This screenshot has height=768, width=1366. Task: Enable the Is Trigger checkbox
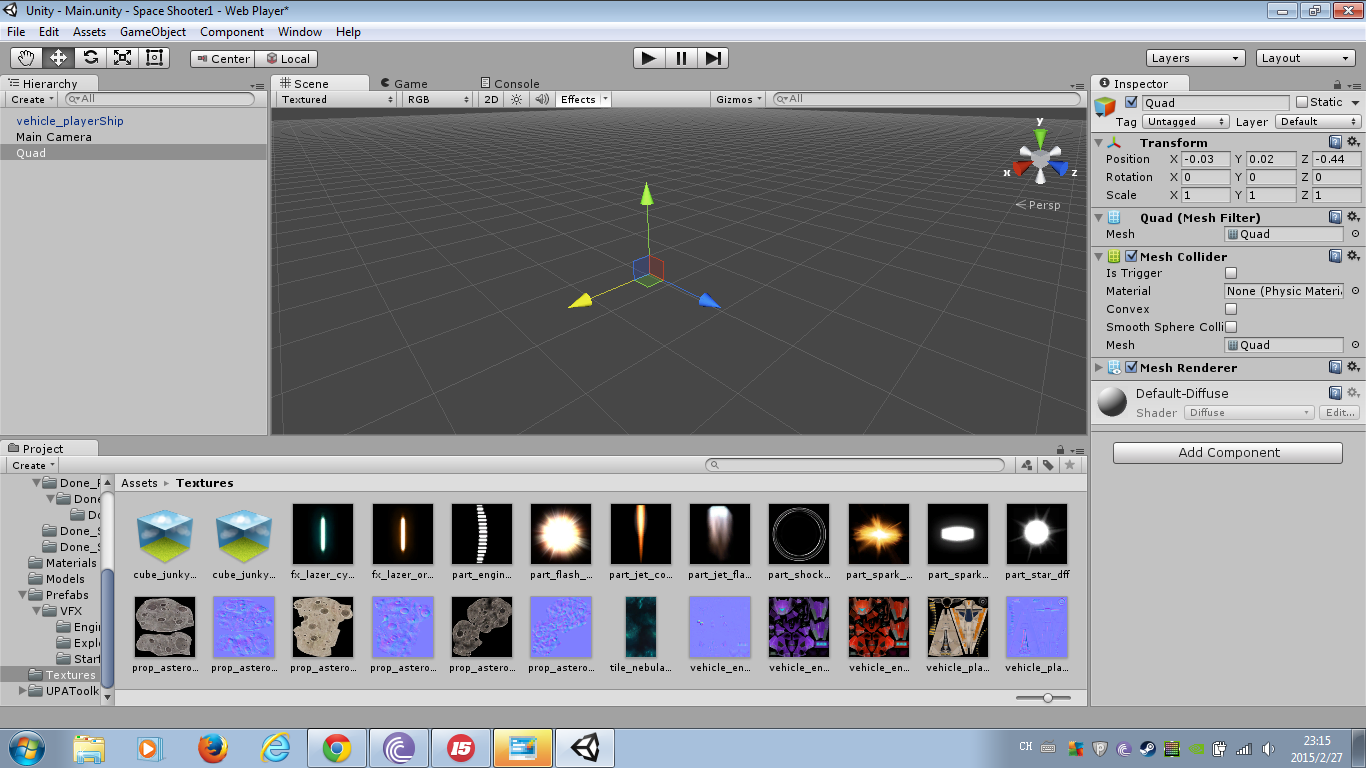1230,272
